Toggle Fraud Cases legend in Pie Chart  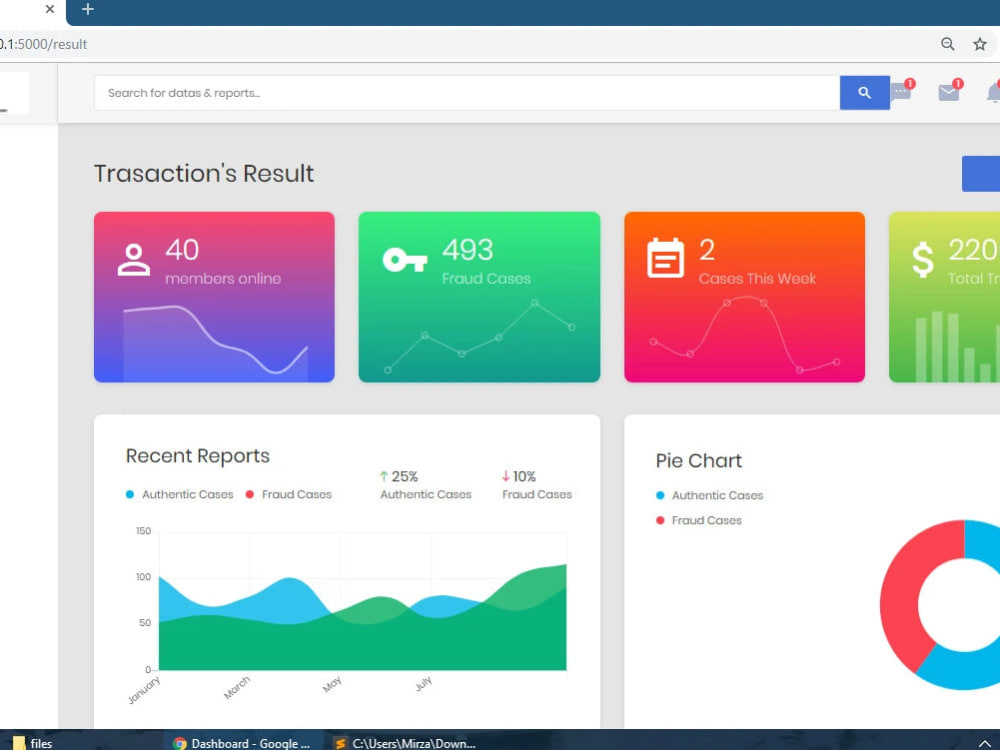click(x=699, y=520)
